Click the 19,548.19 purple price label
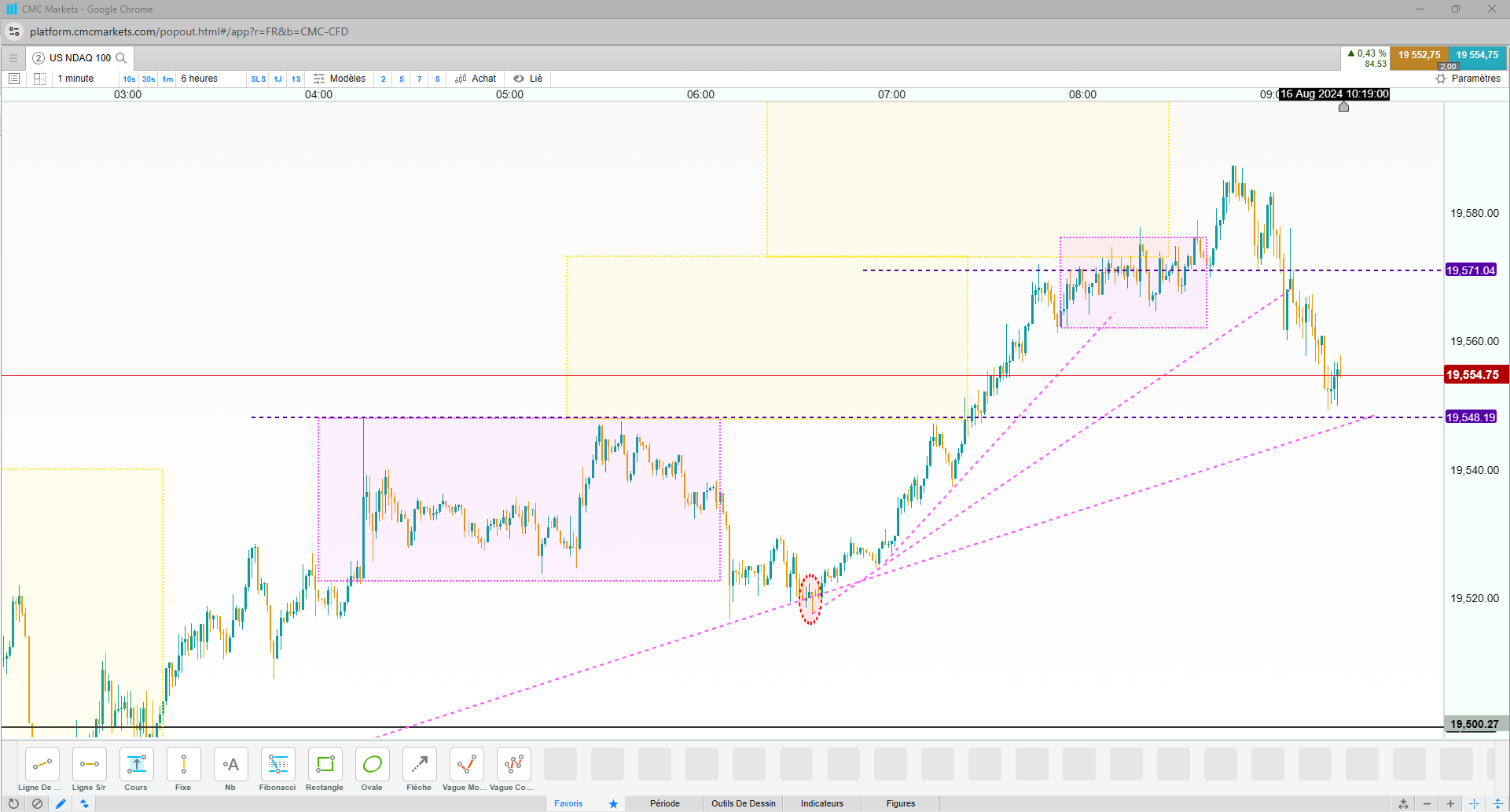This screenshot has width=1510, height=812. pyautogui.click(x=1471, y=417)
